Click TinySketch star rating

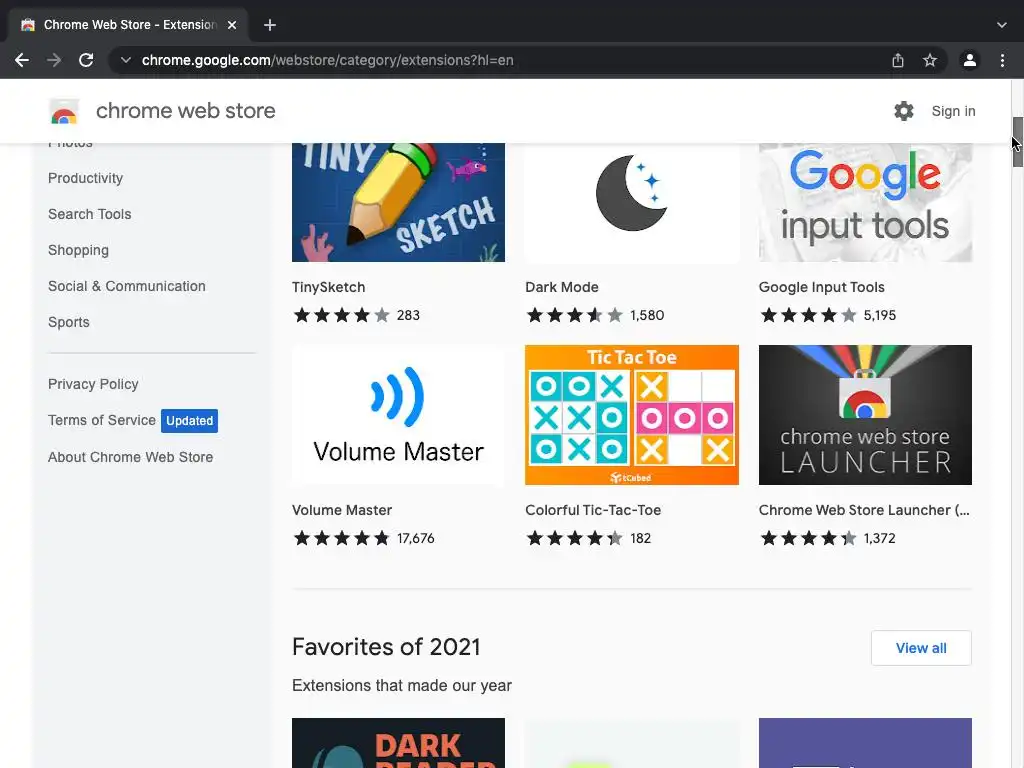[x=342, y=315]
